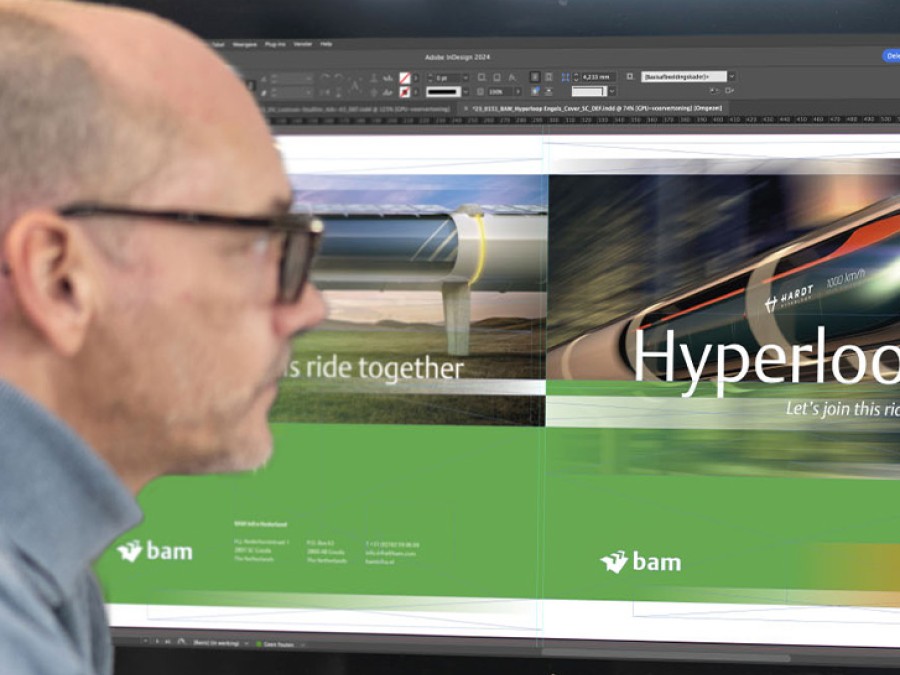The image size is (900, 675).
Task: Select the bam logo on the back cover
Action: coord(155,551)
